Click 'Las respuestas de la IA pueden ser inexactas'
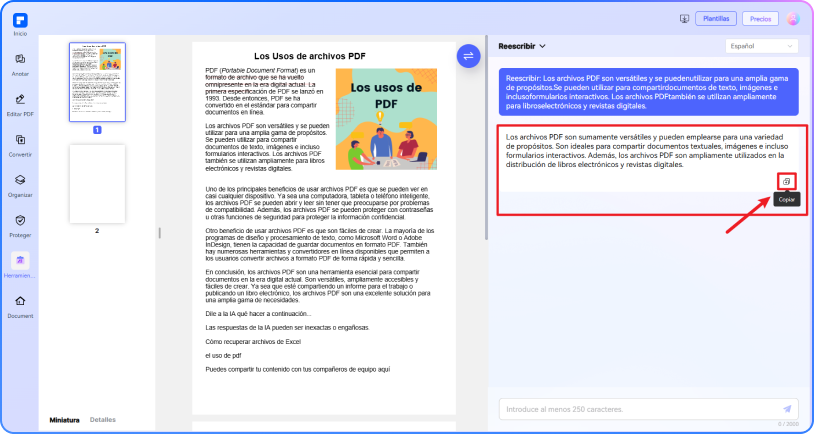The height and width of the screenshot is (434, 814). pyautogui.click(x=287, y=328)
